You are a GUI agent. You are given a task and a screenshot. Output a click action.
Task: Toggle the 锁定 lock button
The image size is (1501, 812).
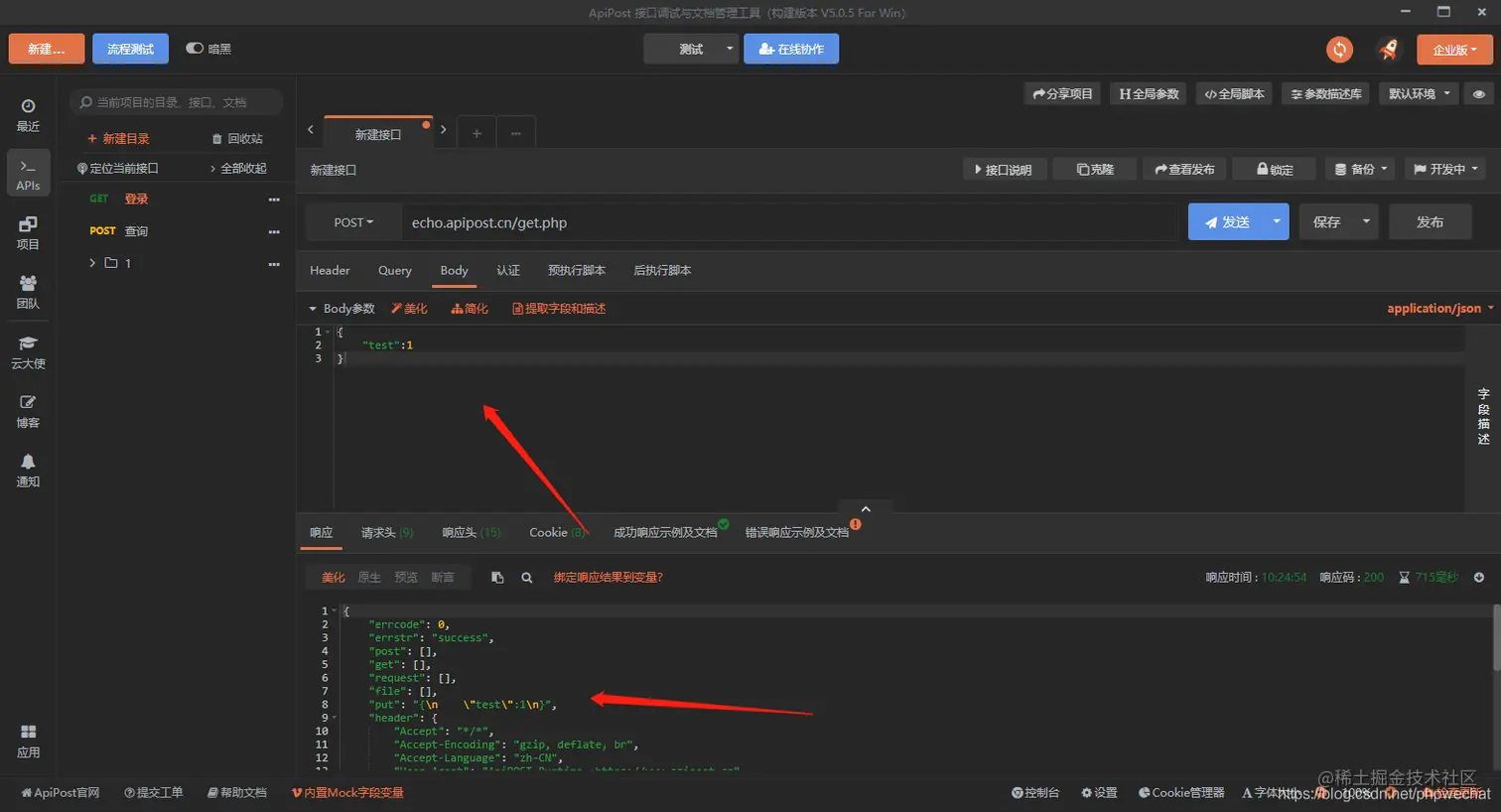tap(1275, 170)
